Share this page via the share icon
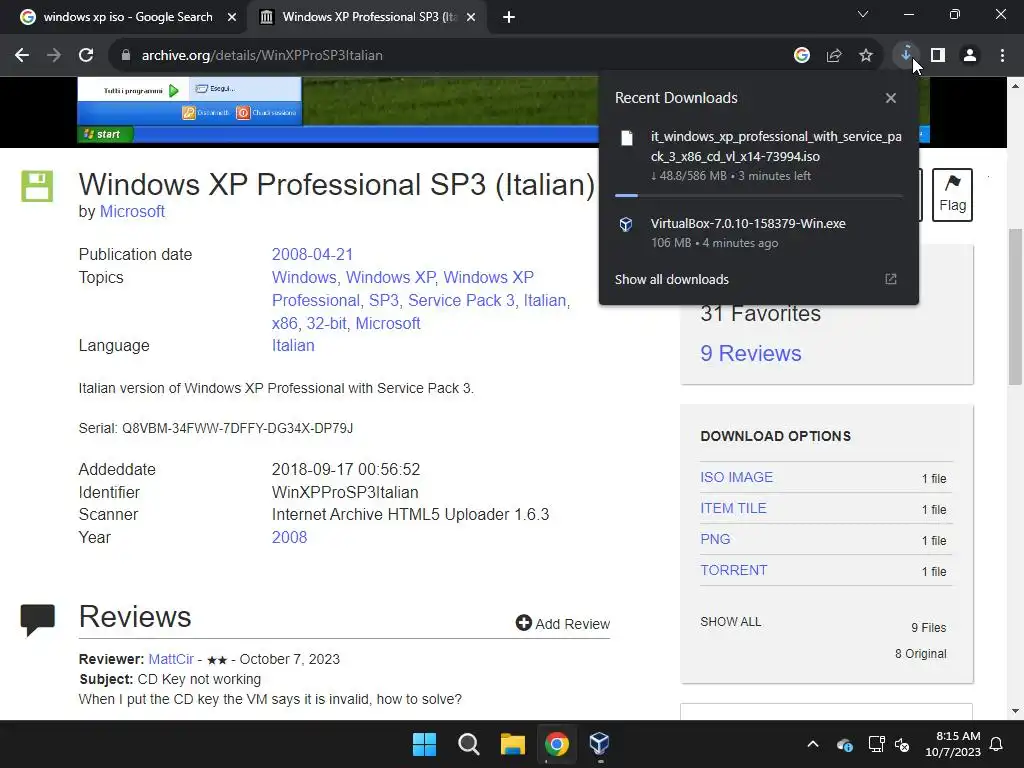This screenshot has height=768, width=1024. pyautogui.click(x=834, y=56)
